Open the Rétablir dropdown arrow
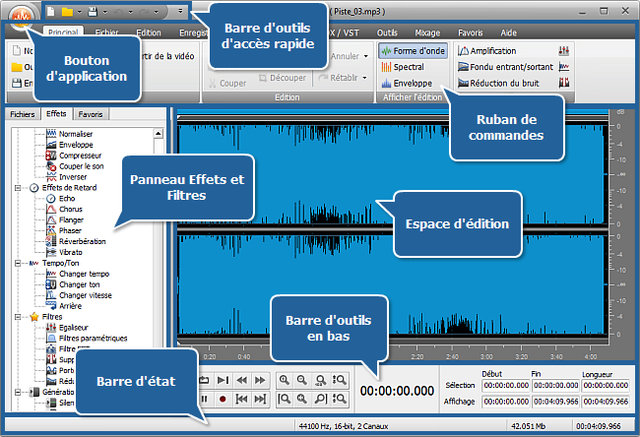The width and height of the screenshot is (640, 437). pyautogui.click(x=364, y=78)
